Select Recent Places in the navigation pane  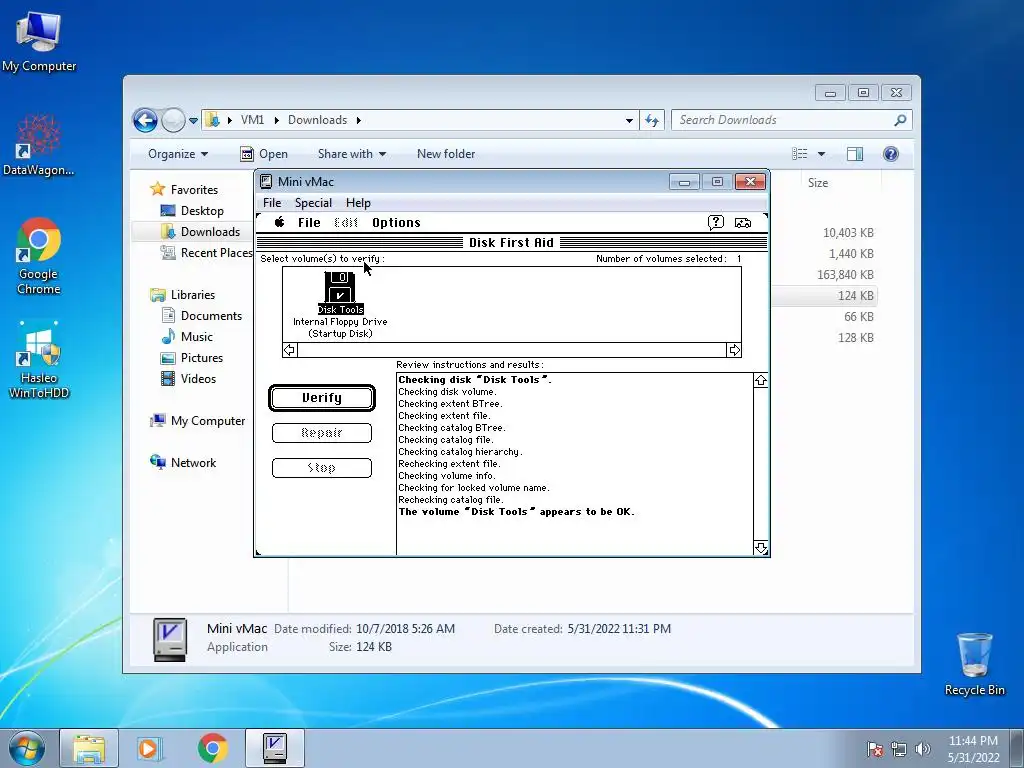216,253
